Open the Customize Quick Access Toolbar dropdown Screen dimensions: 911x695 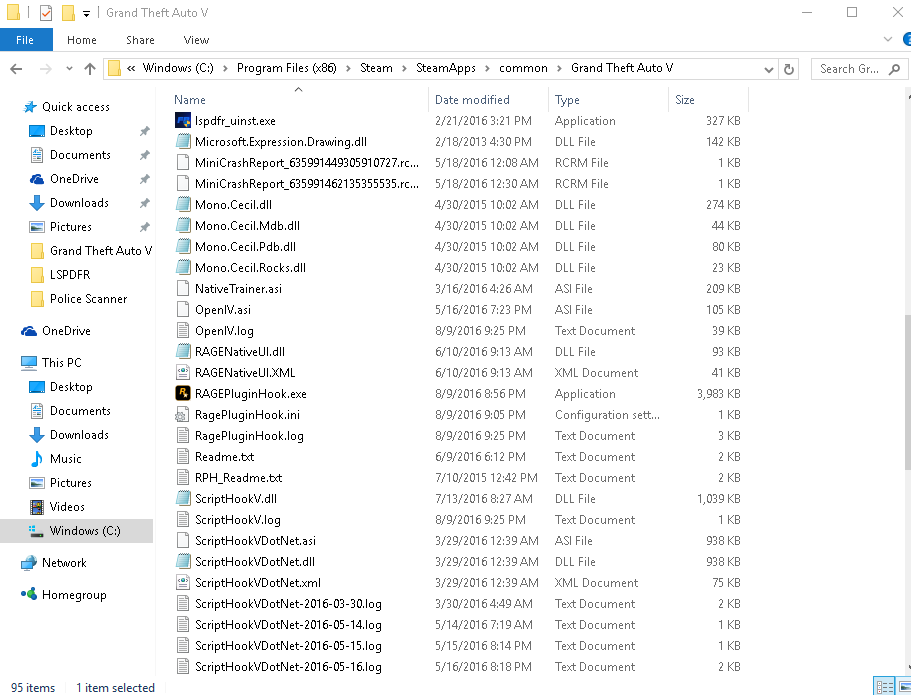[86, 13]
